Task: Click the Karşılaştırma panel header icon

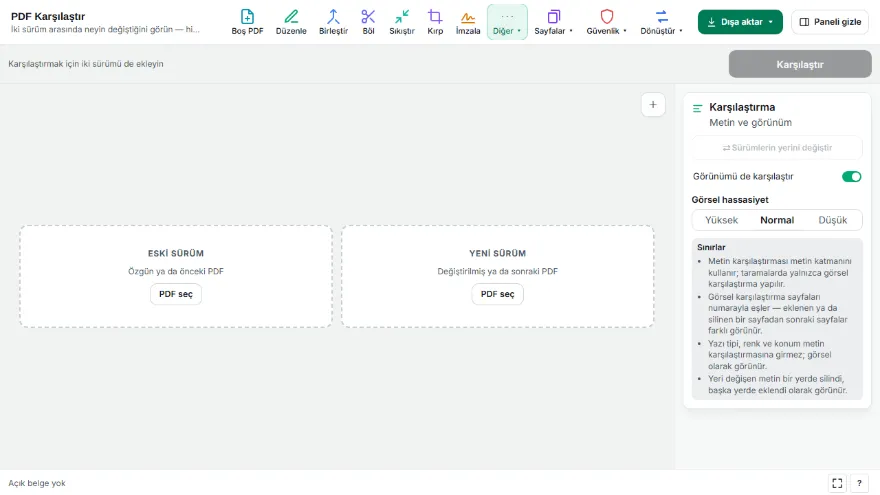Action: [x=698, y=108]
